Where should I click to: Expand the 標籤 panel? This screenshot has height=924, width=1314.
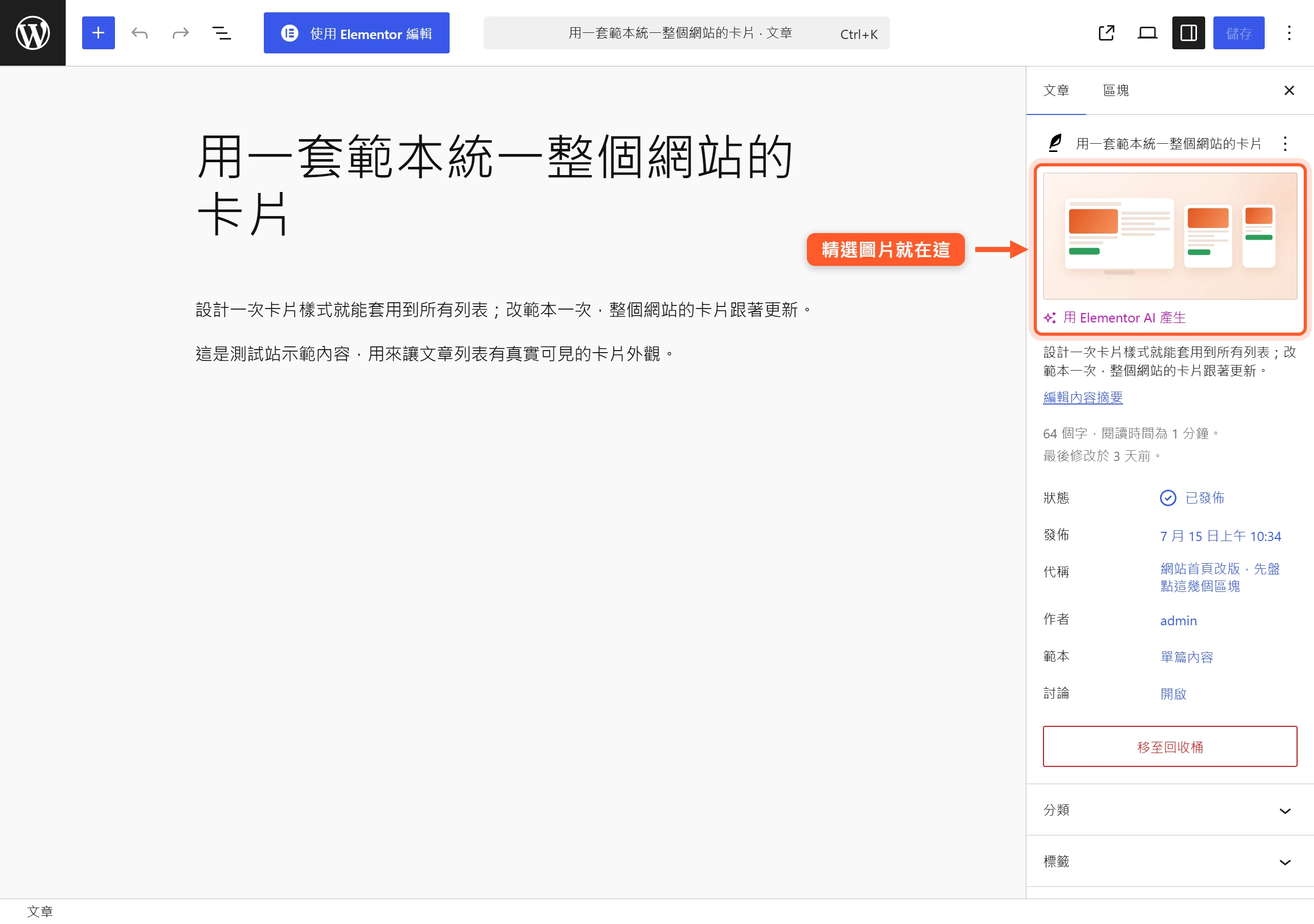click(x=1170, y=861)
